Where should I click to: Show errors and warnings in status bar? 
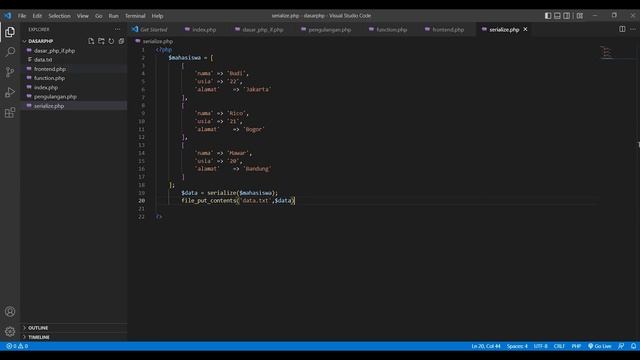click(17, 346)
